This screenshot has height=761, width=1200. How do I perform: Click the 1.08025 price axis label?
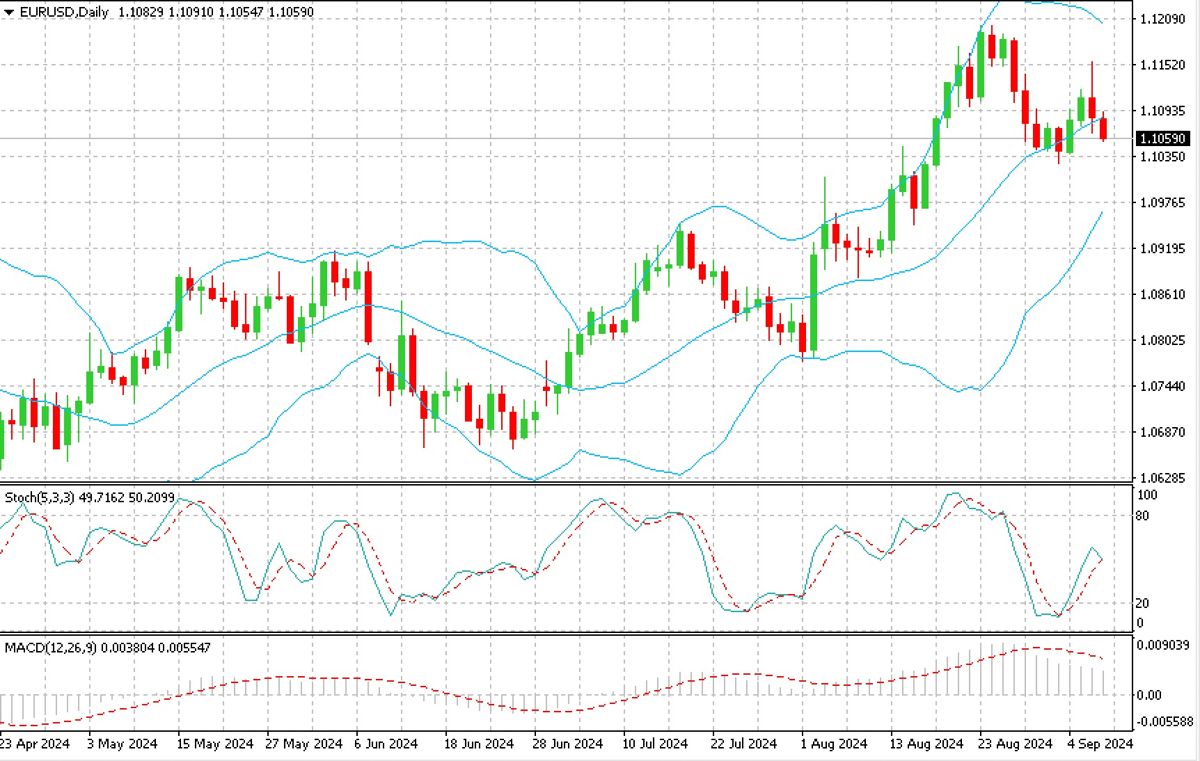pos(1163,341)
